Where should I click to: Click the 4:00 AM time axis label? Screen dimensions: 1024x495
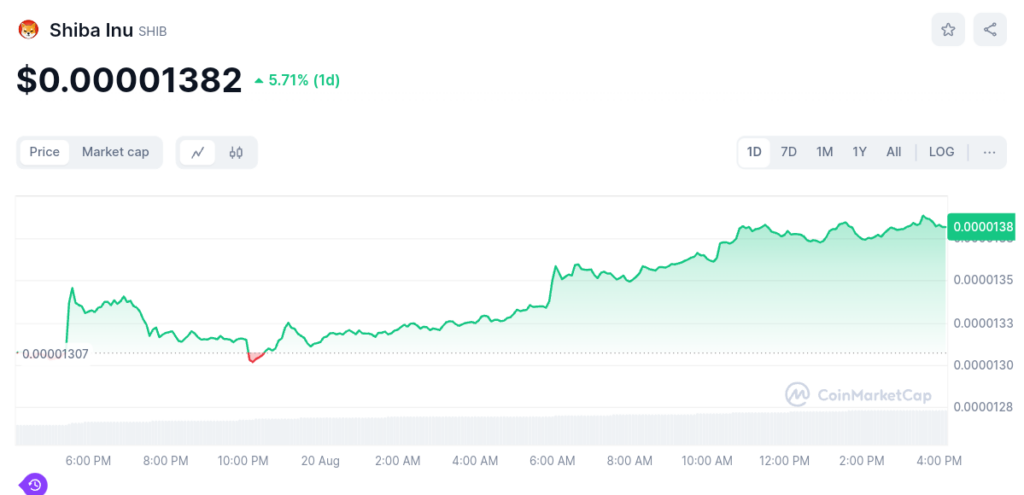[475, 461]
